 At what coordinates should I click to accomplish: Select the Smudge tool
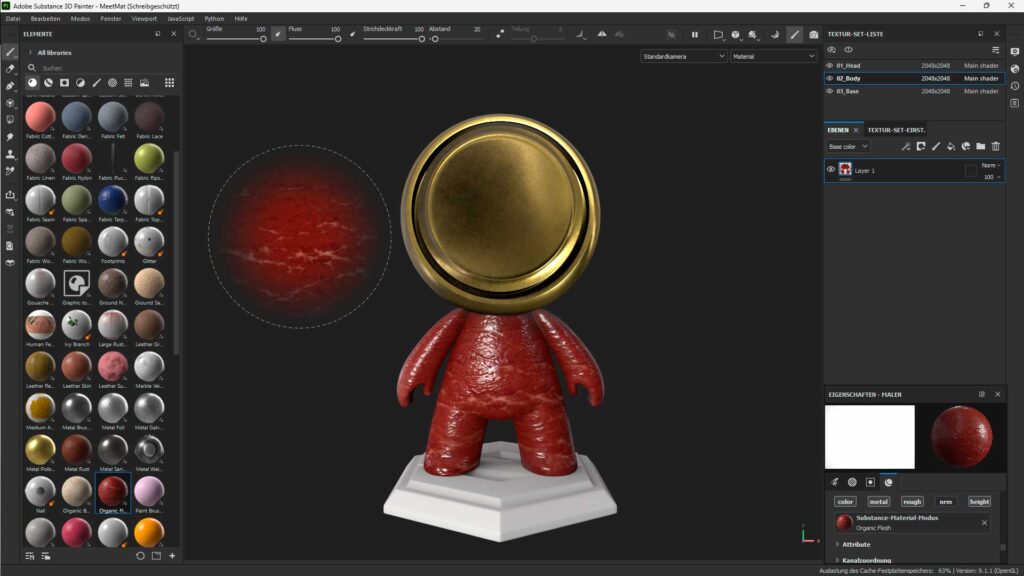[10, 137]
